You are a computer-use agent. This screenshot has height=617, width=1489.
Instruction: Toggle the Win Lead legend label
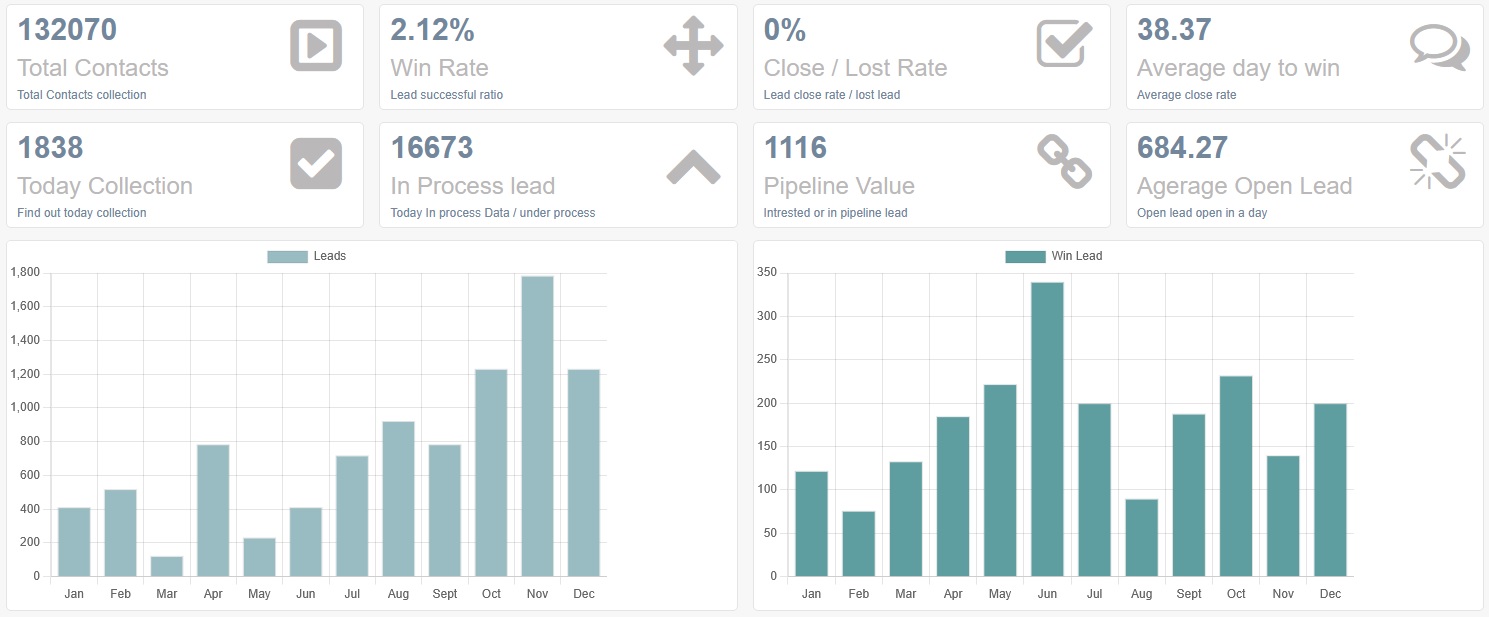1077,256
